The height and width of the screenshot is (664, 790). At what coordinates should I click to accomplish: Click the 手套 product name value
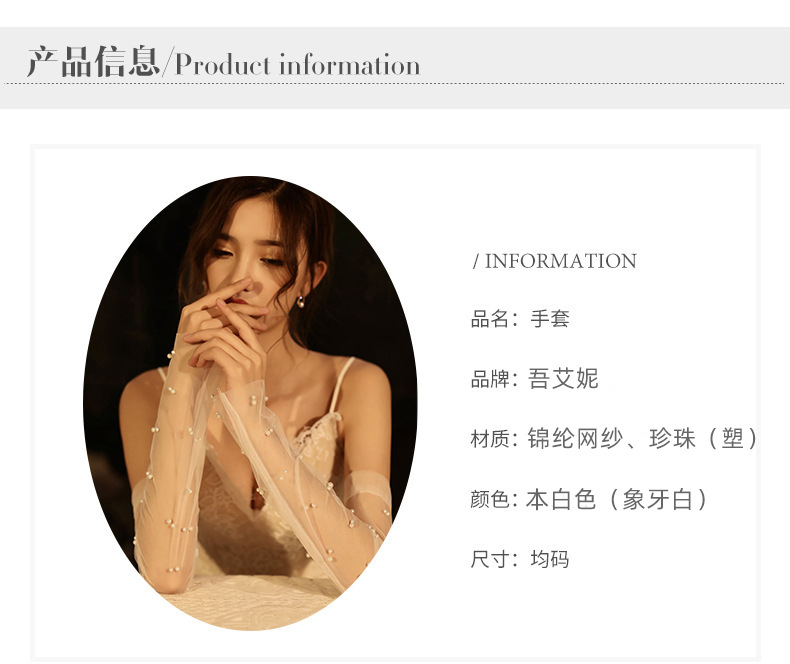(x=550, y=319)
